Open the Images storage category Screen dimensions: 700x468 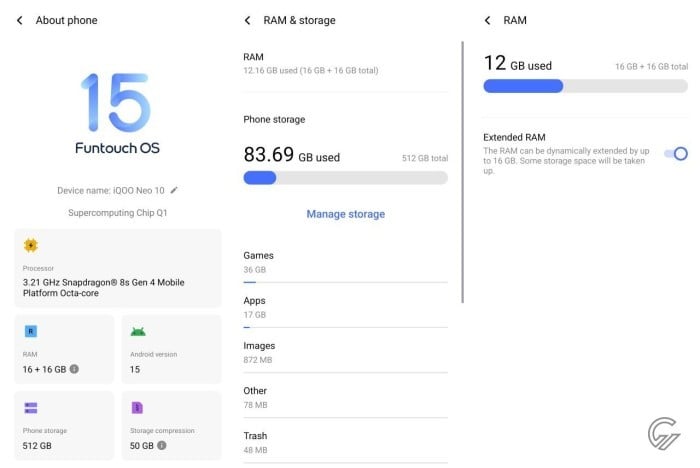[346, 353]
